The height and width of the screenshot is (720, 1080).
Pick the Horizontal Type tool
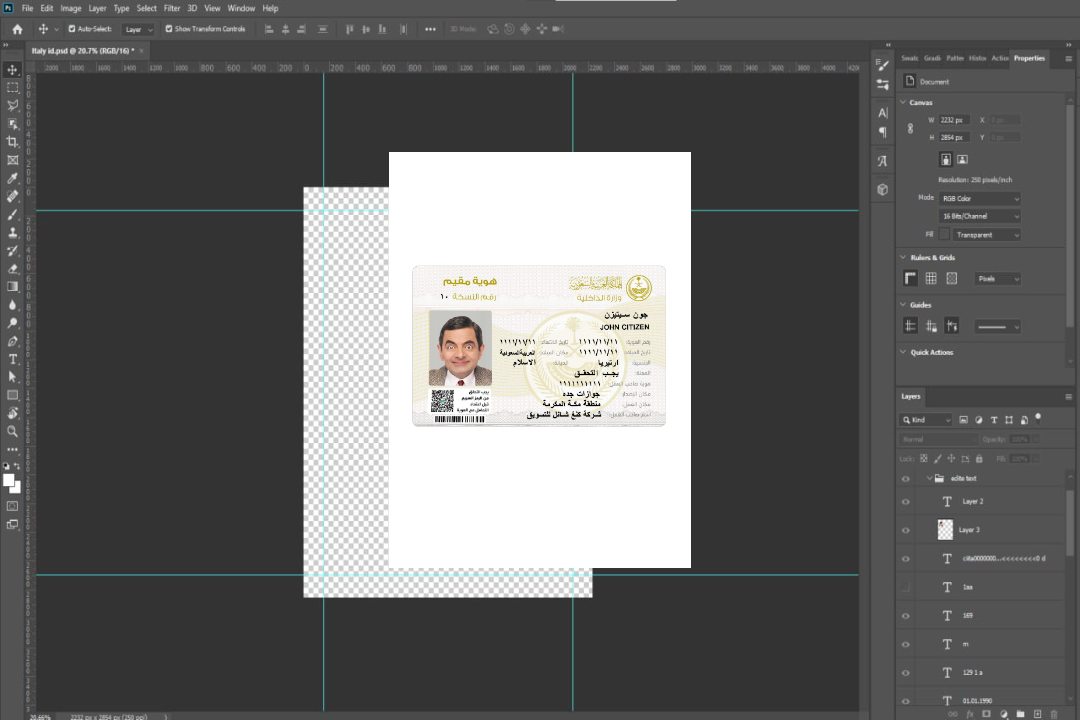tap(13, 359)
